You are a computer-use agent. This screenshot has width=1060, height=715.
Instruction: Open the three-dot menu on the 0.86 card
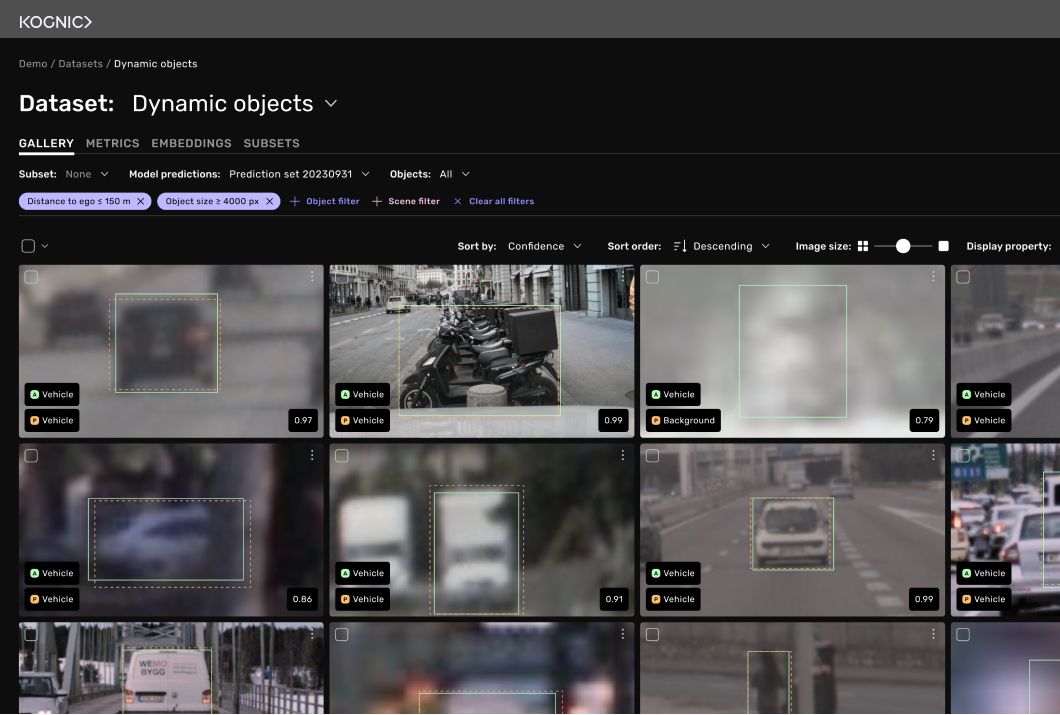312,455
